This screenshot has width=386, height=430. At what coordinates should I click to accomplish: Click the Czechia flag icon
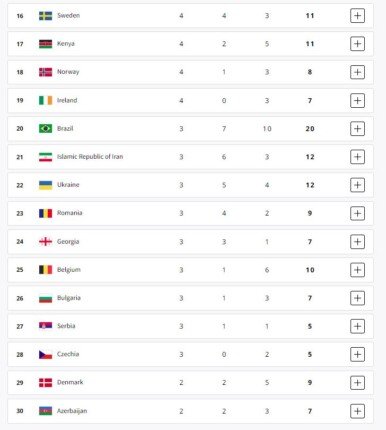(45, 354)
